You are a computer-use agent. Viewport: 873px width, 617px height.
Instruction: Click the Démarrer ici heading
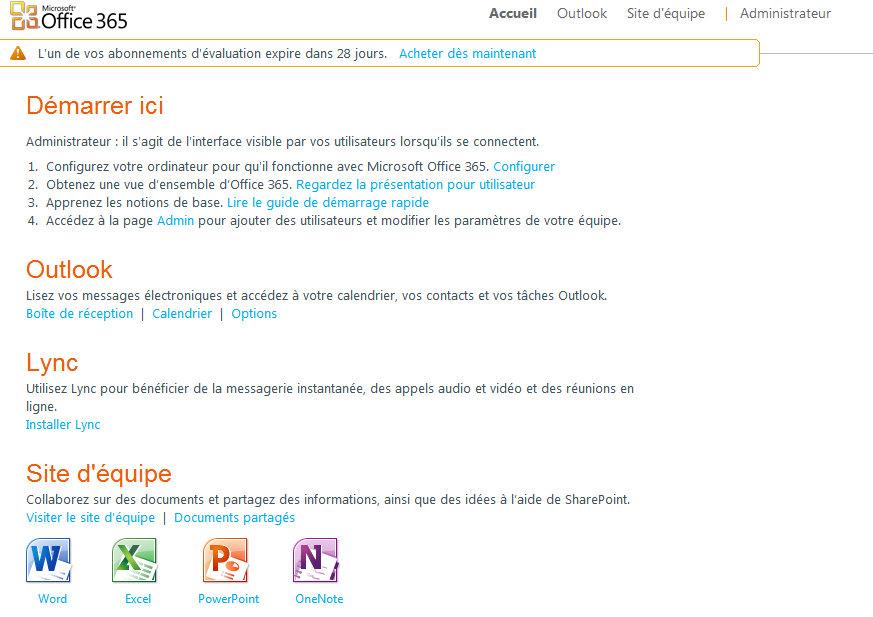(95, 105)
